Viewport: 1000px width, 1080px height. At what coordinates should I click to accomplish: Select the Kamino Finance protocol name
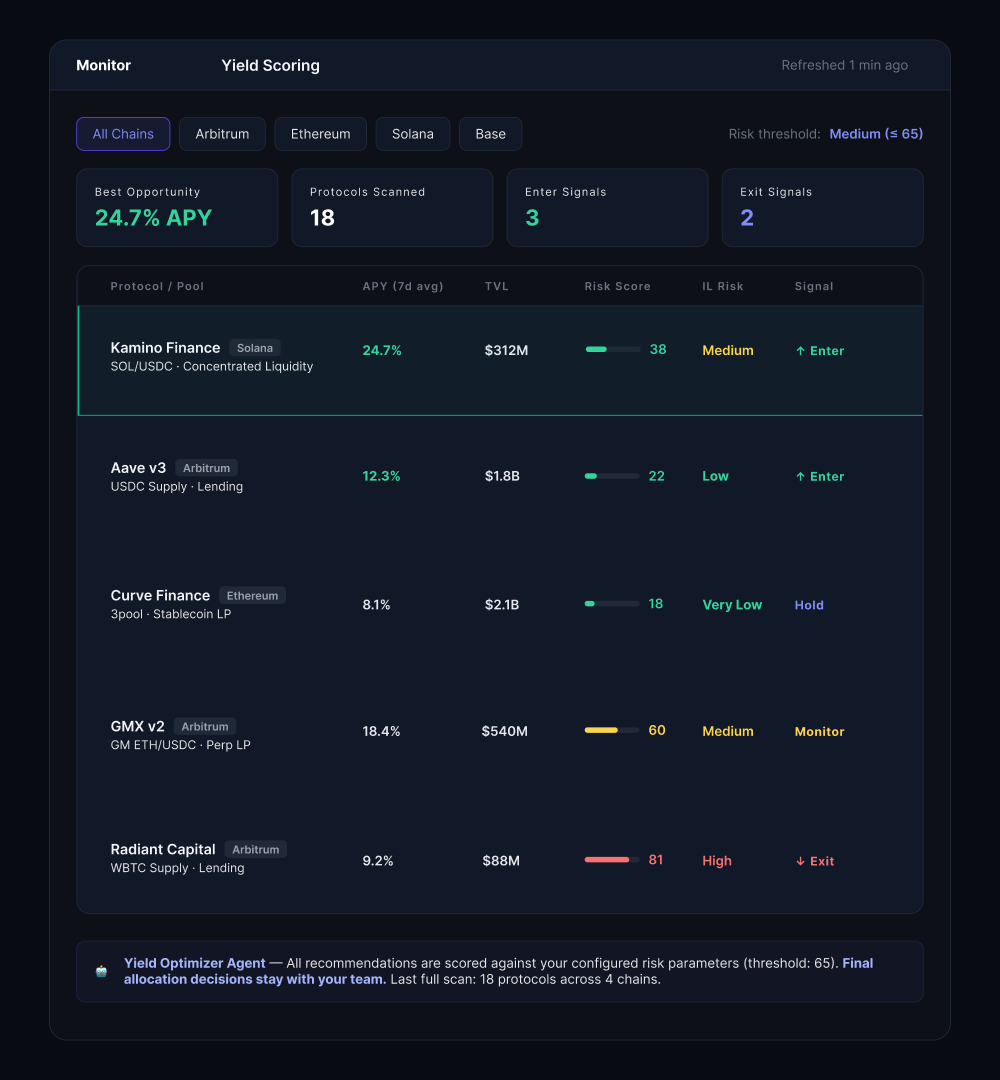pyautogui.click(x=165, y=348)
